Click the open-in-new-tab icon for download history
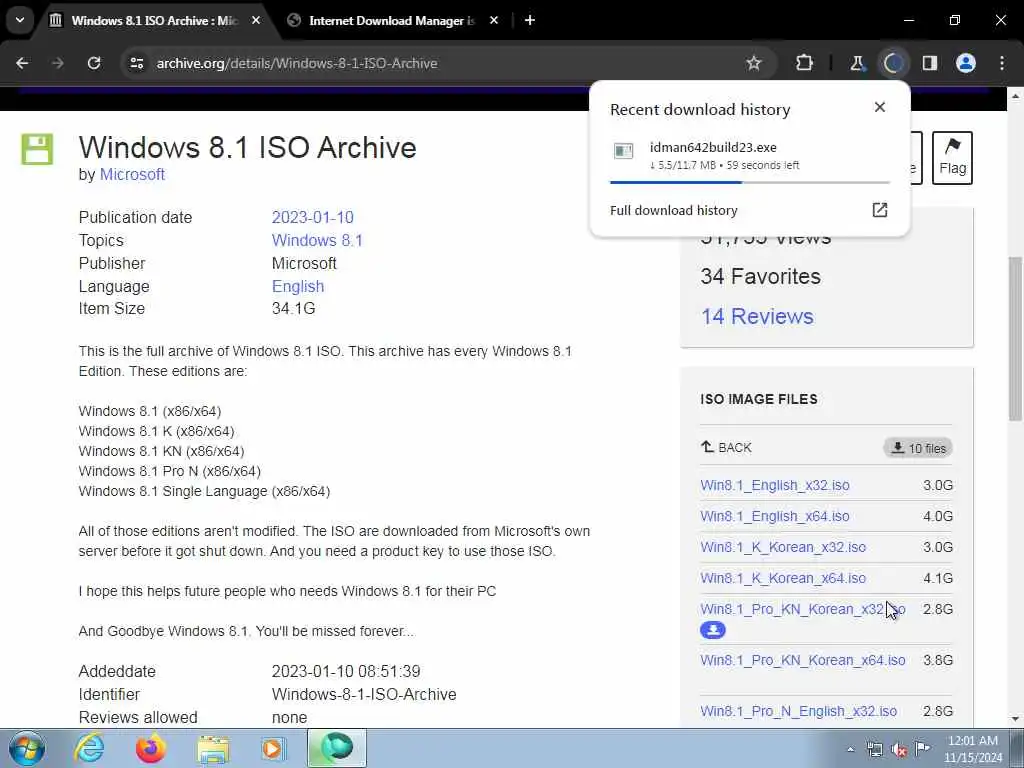Image resolution: width=1024 pixels, height=768 pixels. pos(880,210)
